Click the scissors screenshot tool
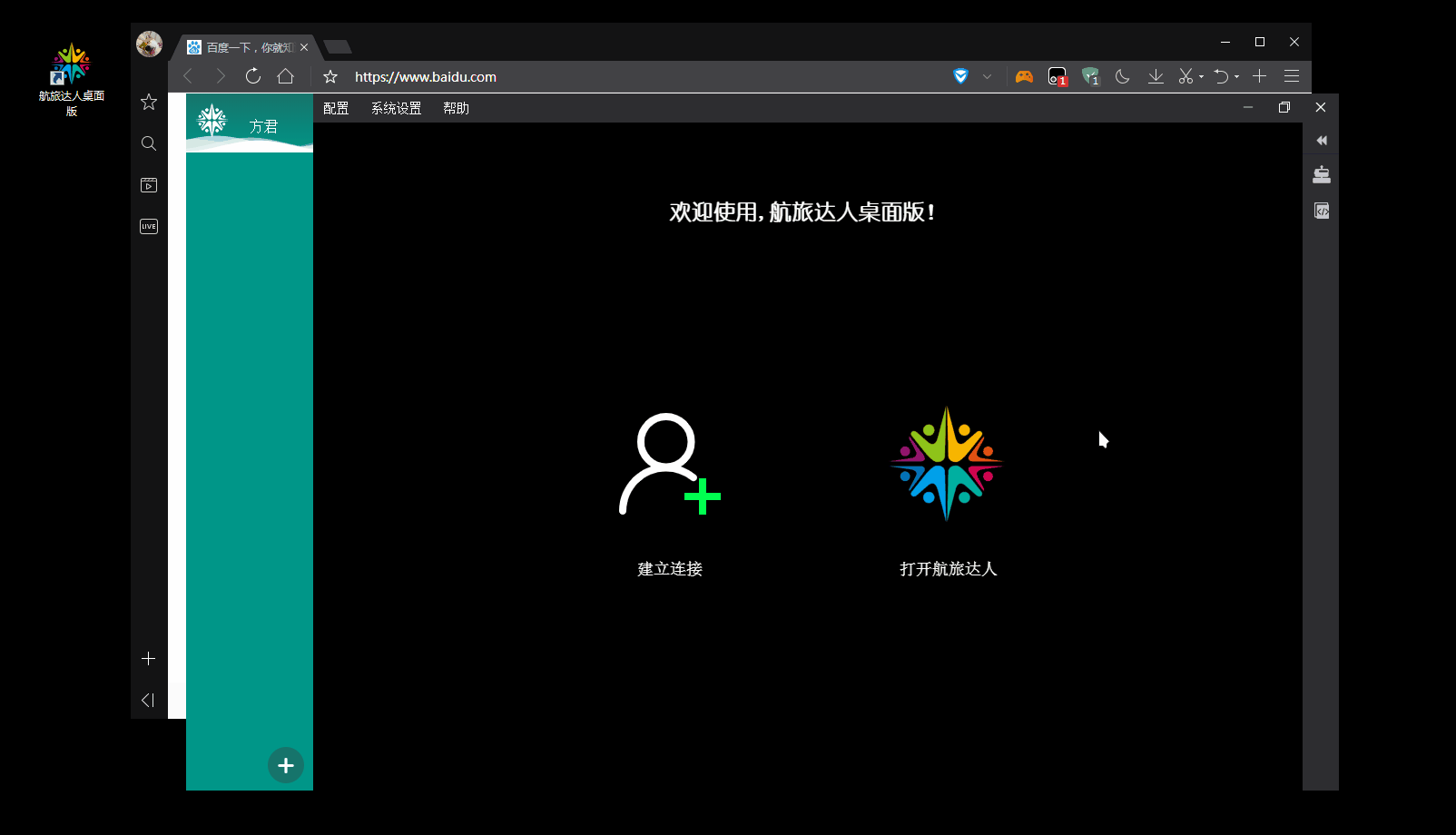This screenshot has height=835, width=1456. (1185, 76)
